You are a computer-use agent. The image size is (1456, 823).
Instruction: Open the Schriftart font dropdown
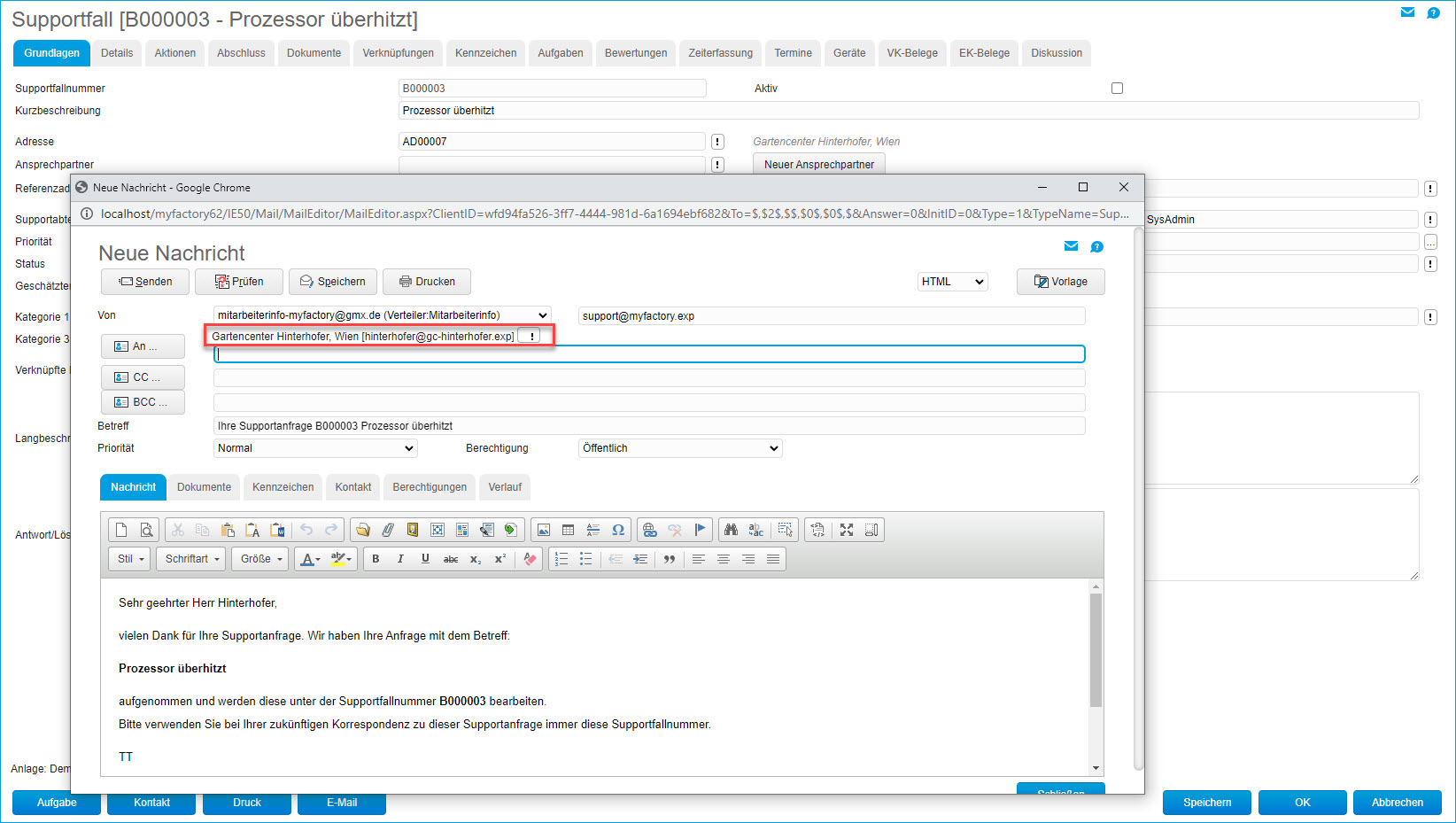[191, 559]
